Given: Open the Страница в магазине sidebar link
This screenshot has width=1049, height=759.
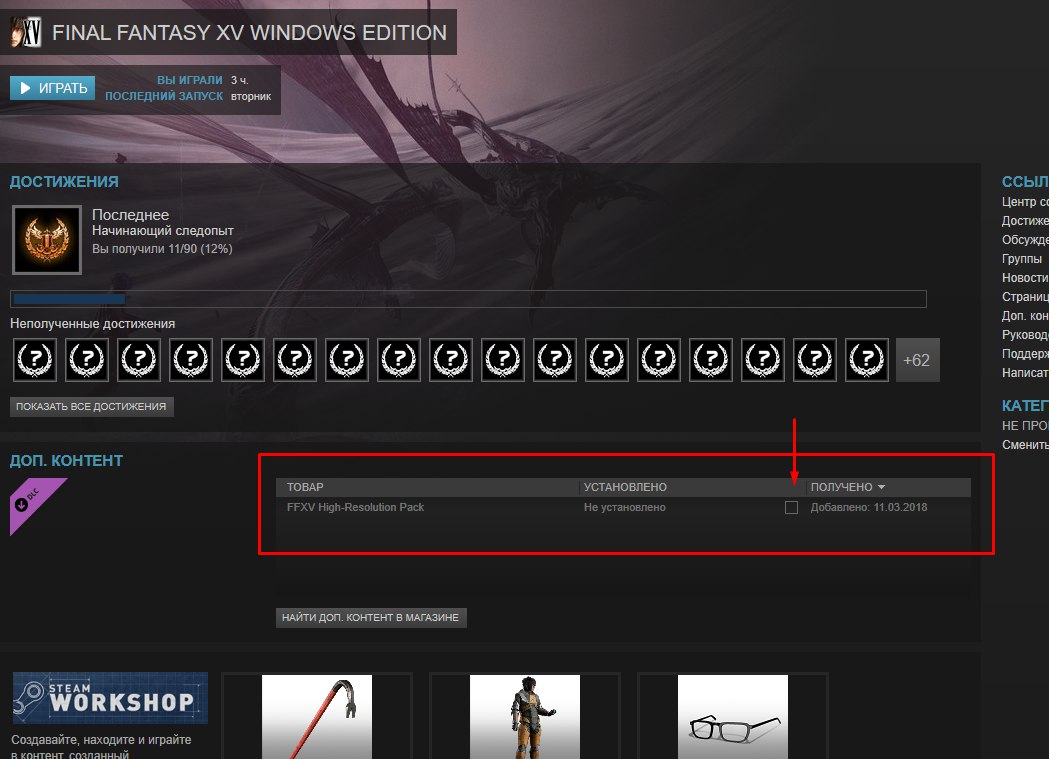Looking at the screenshot, I should 1025,297.
